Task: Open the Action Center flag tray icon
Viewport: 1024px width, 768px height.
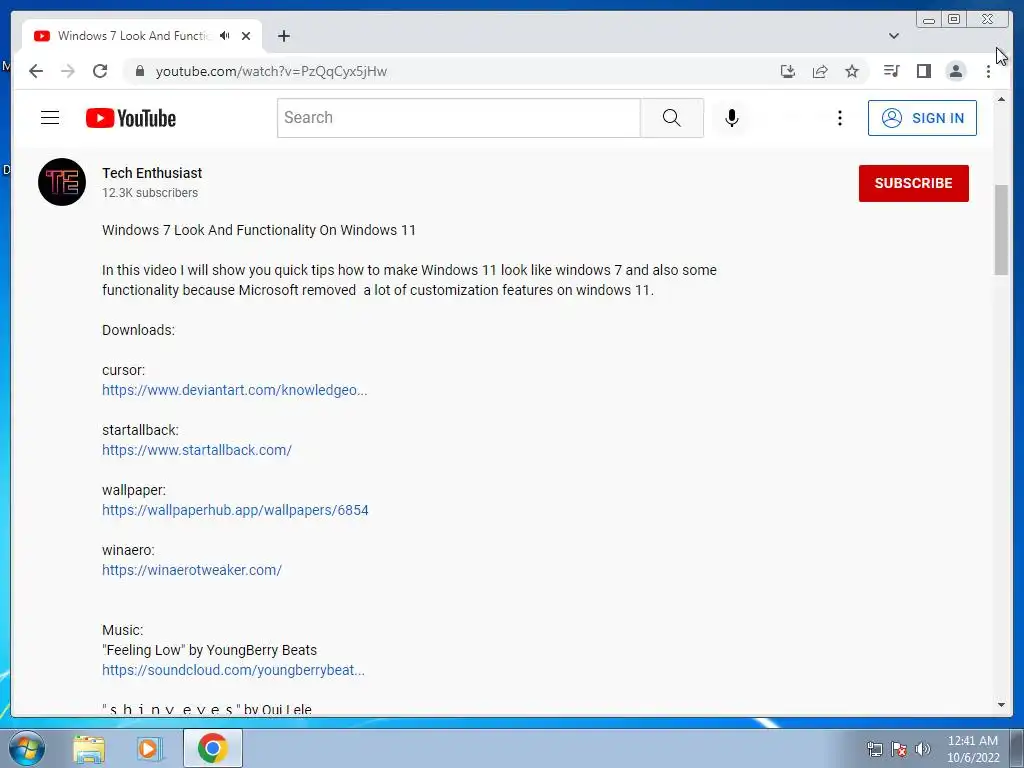Action: click(x=899, y=749)
